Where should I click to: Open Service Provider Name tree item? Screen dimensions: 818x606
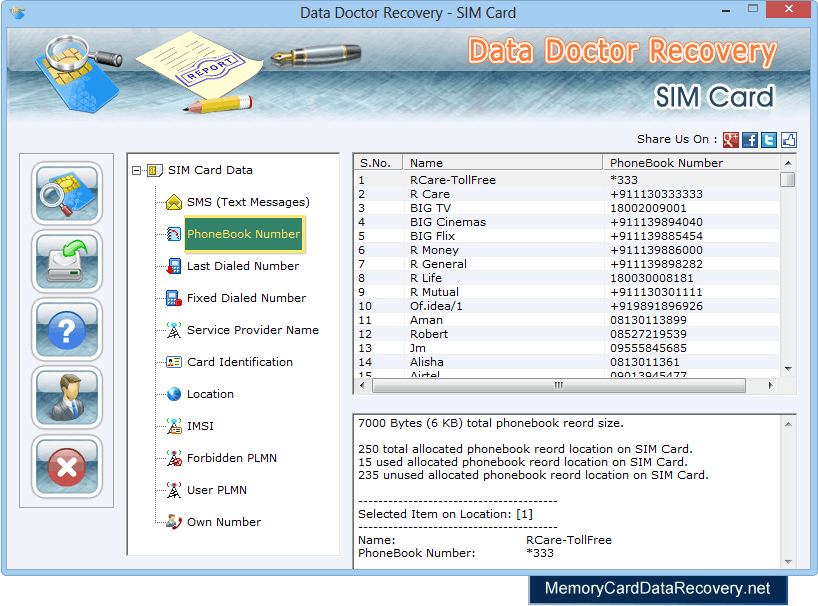coord(252,330)
